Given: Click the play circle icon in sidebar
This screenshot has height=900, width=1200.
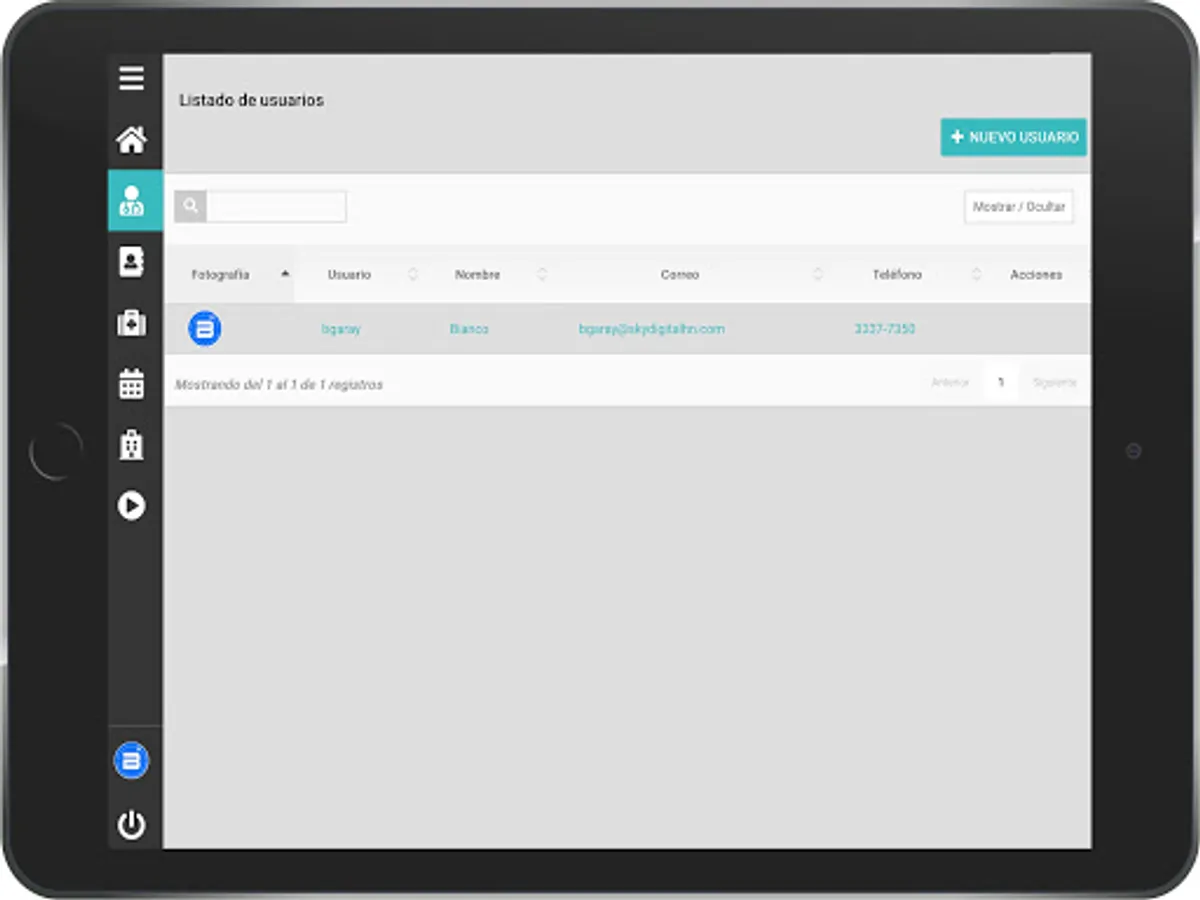Looking at the screenshot, I should click(131, 506).
